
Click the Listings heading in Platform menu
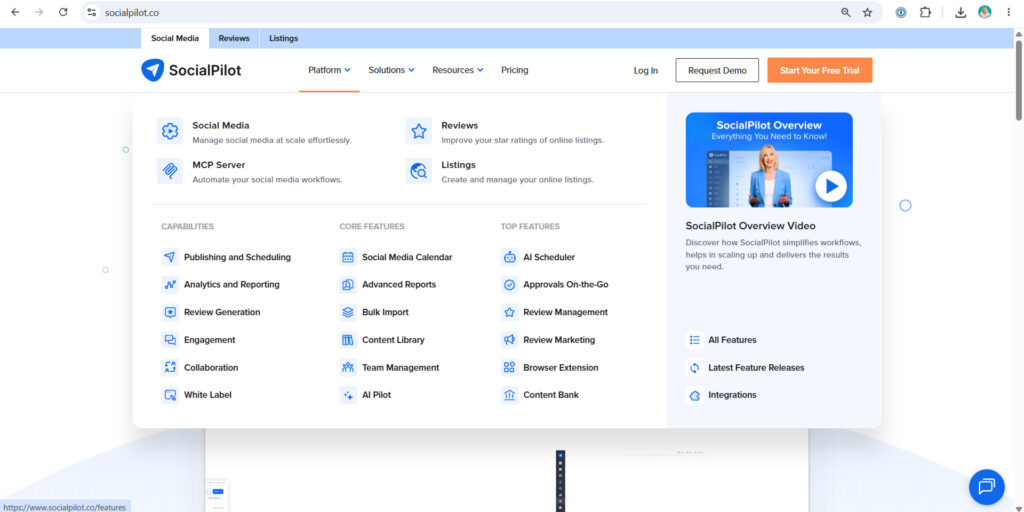[x=458, y=165]
